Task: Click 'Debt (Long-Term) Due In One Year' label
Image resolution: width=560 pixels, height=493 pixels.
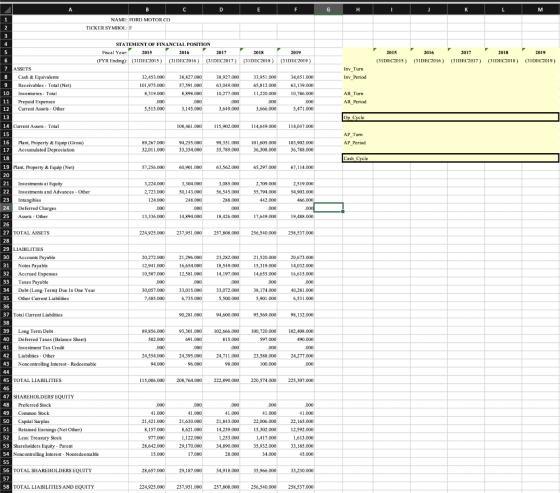Action: click(x=56, y=290)
